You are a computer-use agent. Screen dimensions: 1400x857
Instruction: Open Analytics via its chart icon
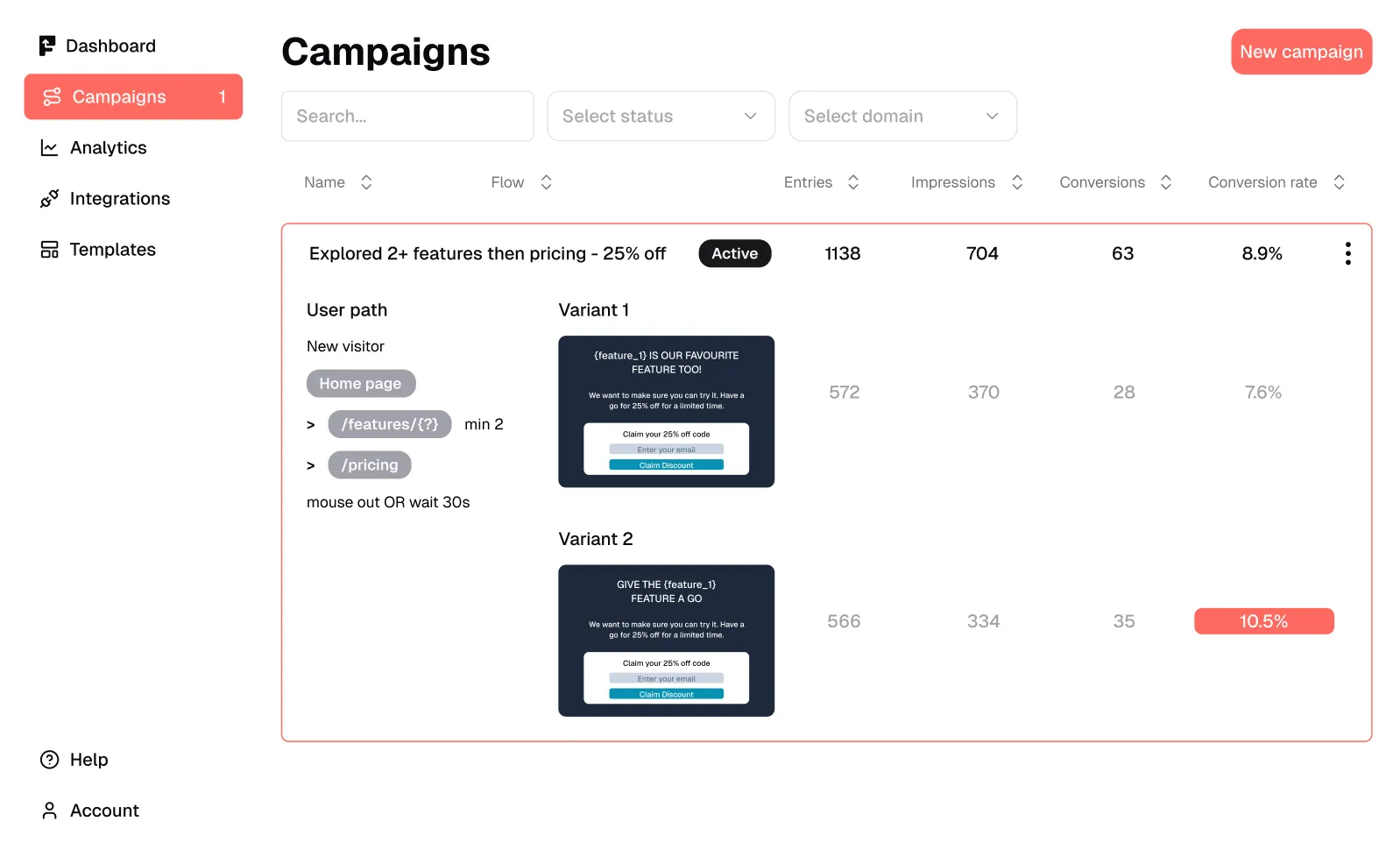click(x=49, y=147)
